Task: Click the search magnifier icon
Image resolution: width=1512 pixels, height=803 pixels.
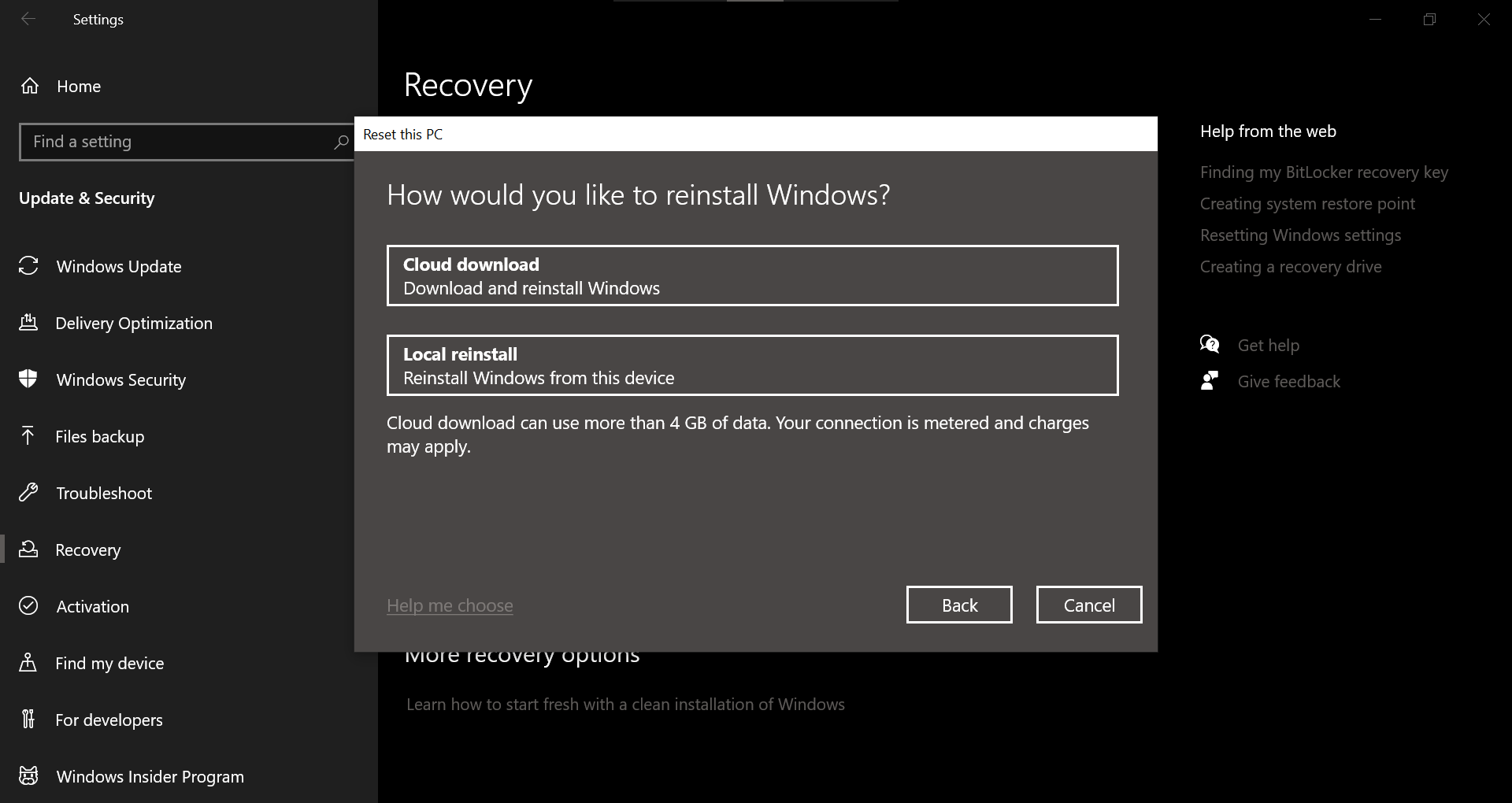Action: (341, 142)
